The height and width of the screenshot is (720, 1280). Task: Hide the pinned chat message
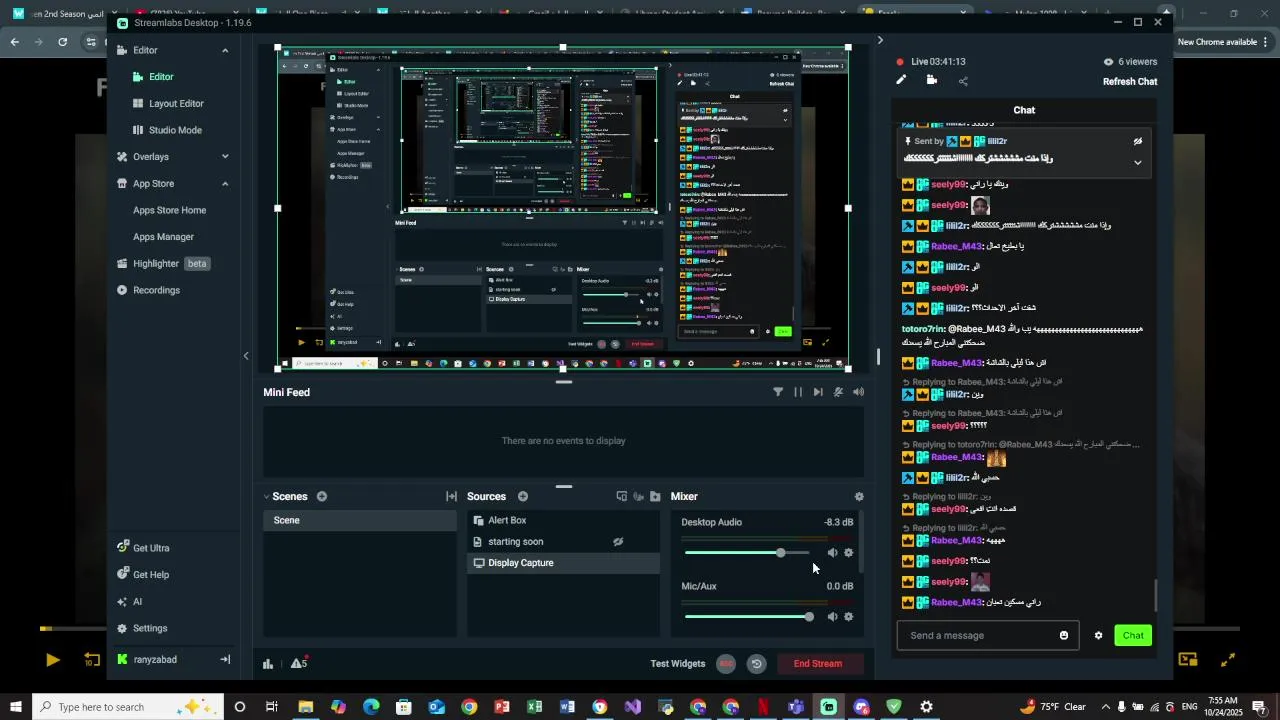(x=1138, y=142)
